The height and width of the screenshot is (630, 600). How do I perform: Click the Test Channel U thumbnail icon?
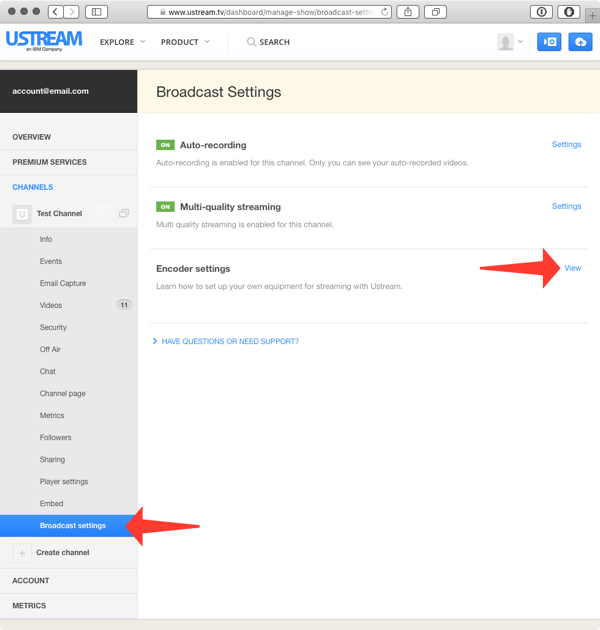(22, 214)
